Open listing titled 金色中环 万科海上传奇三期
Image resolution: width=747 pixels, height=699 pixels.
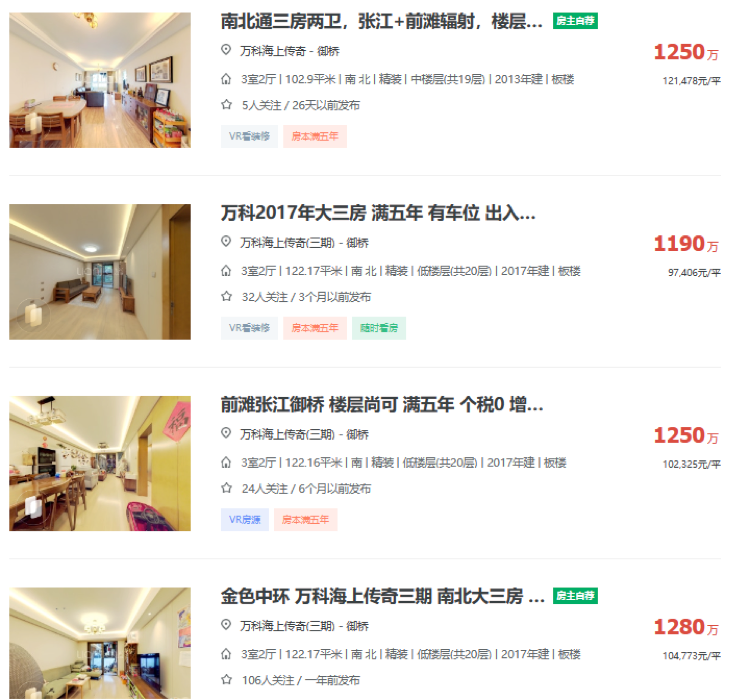(383, 596)
